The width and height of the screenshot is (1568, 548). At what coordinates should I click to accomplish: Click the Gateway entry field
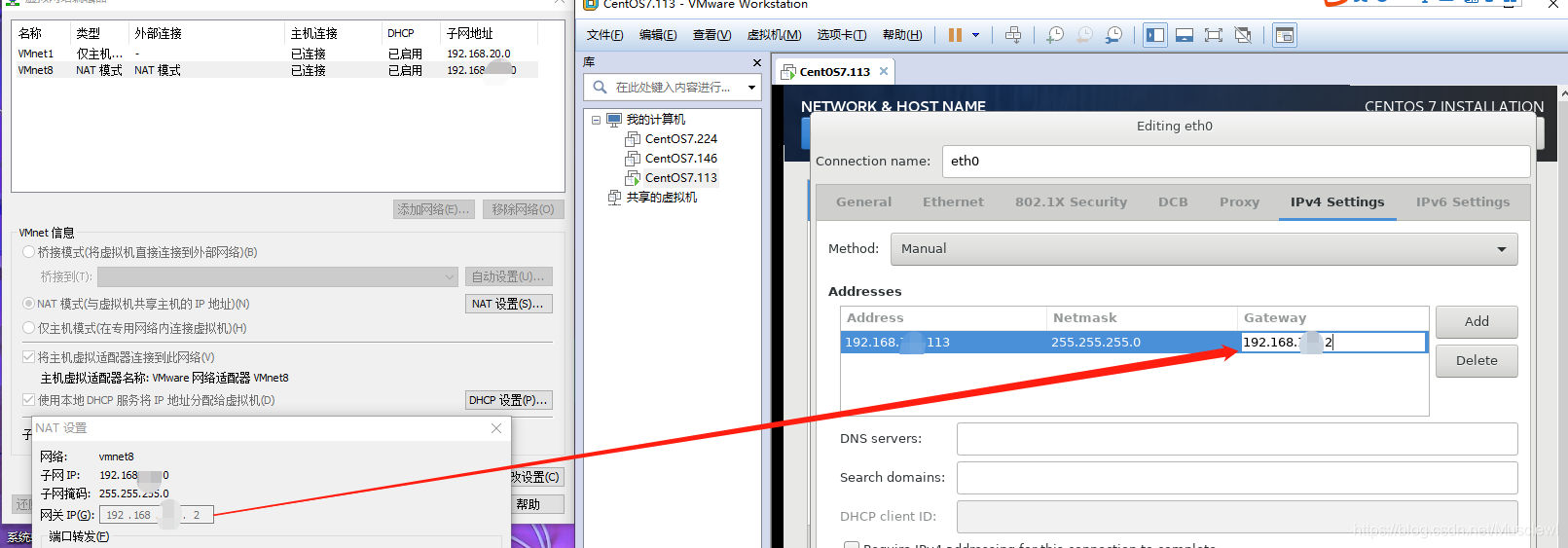pos(1332,343)
